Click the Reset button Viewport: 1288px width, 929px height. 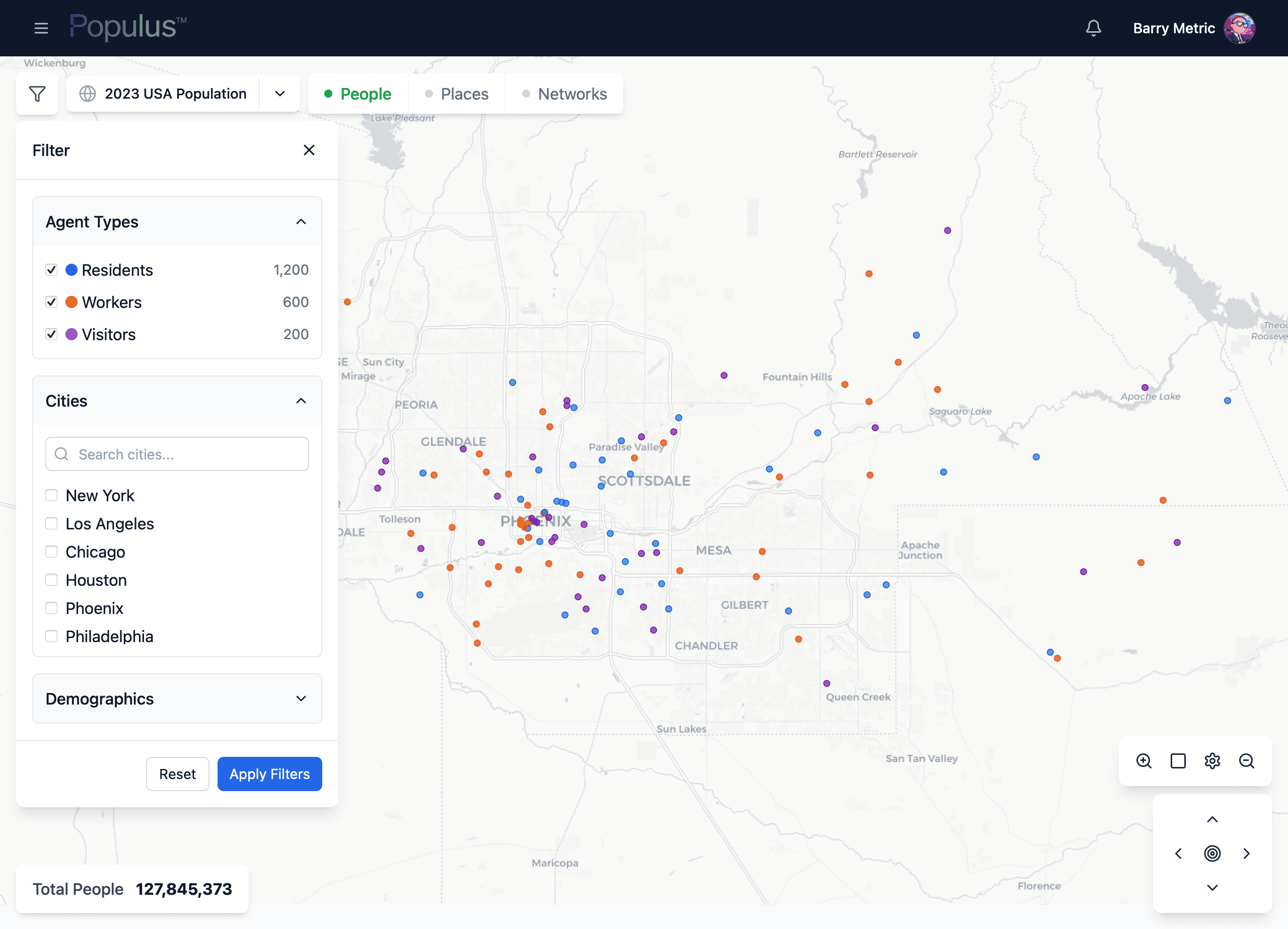177,773
